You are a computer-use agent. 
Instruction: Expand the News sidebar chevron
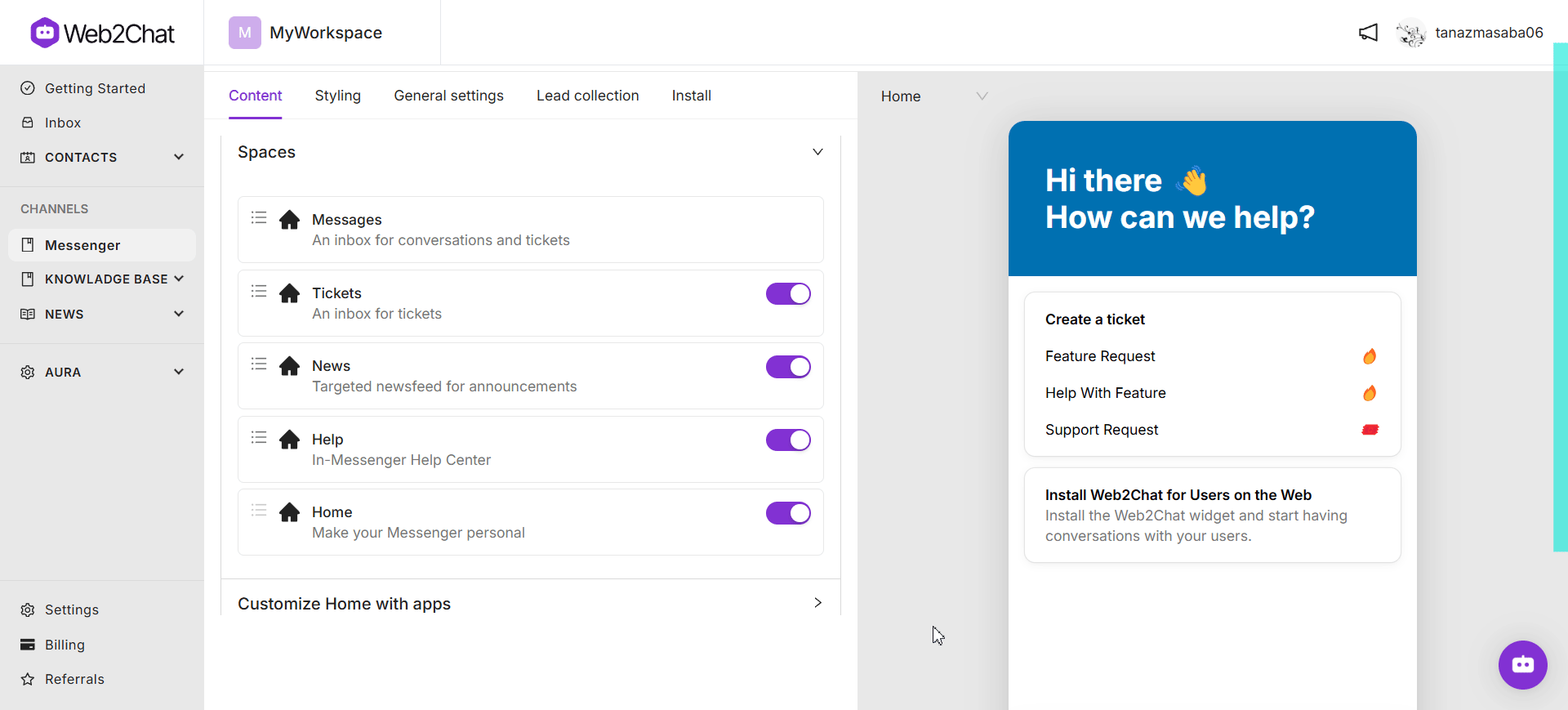pyautogui.click(x=179, y=314)
